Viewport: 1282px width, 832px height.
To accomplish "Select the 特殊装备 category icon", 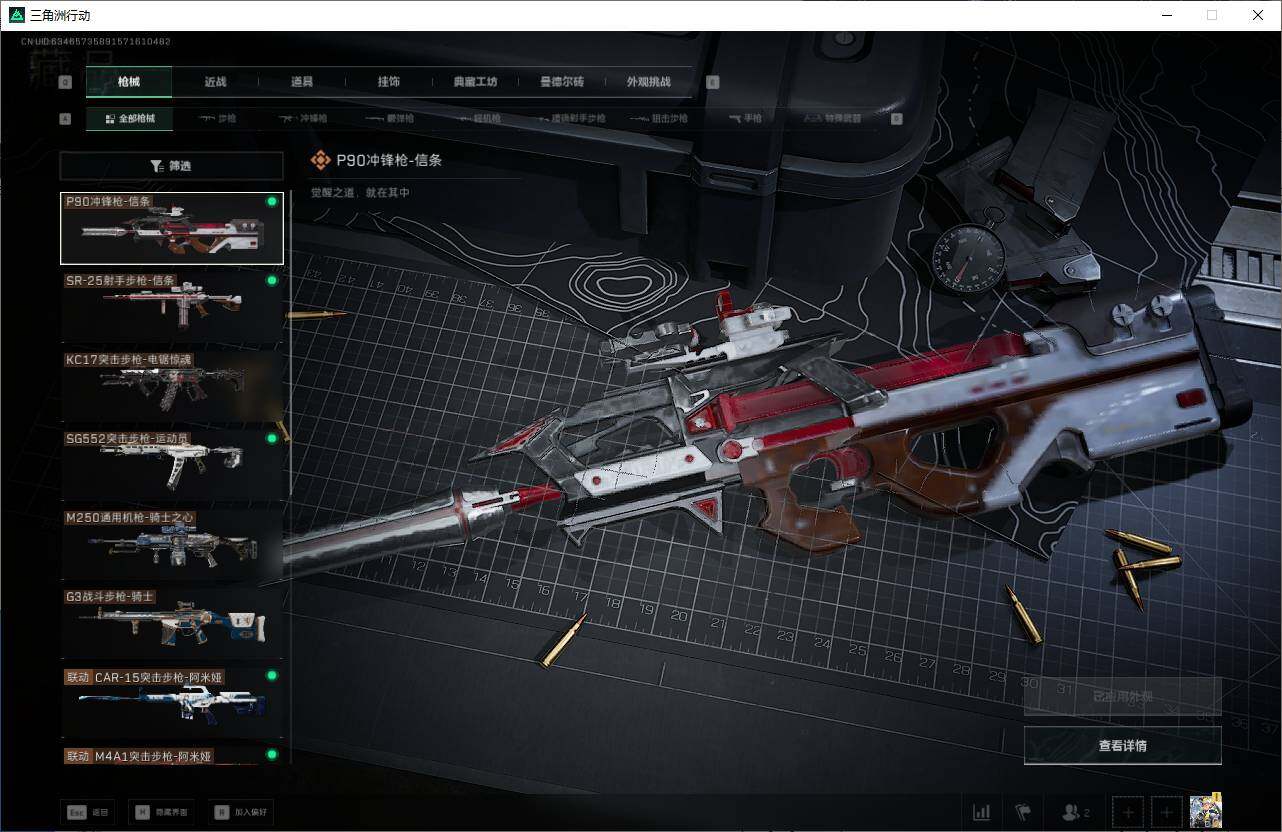I will [x=830, y=118].
